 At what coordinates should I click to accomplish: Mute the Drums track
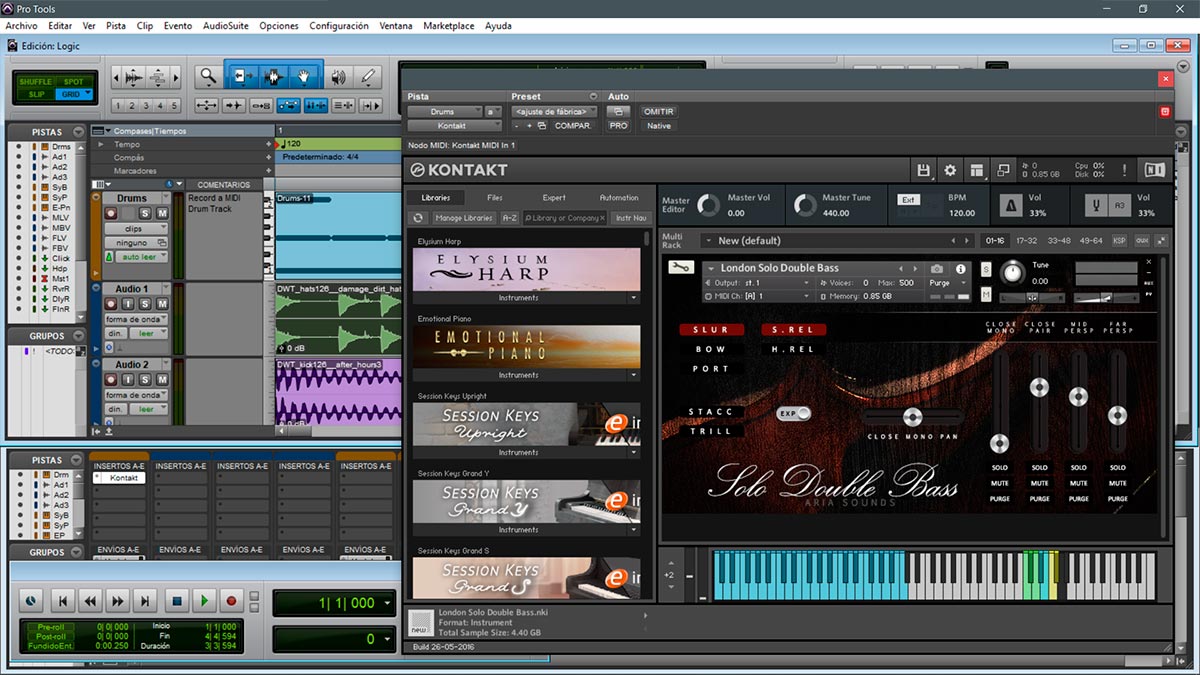[x=161, y=213]
